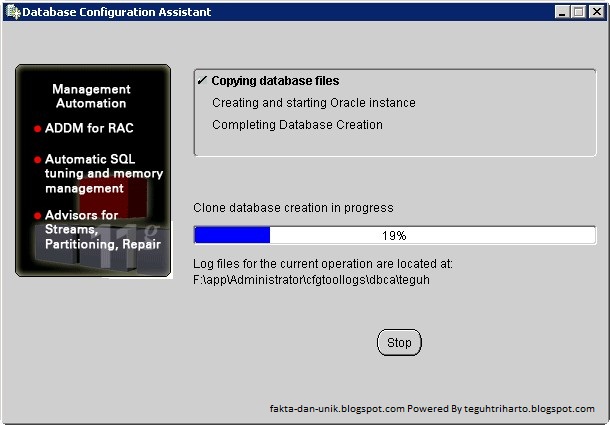Click the log path F:\app\Administrator\cfgtoollogs\dbca\teguh
610x425 pixels.
pyautogui.click(x=312, y=280)
